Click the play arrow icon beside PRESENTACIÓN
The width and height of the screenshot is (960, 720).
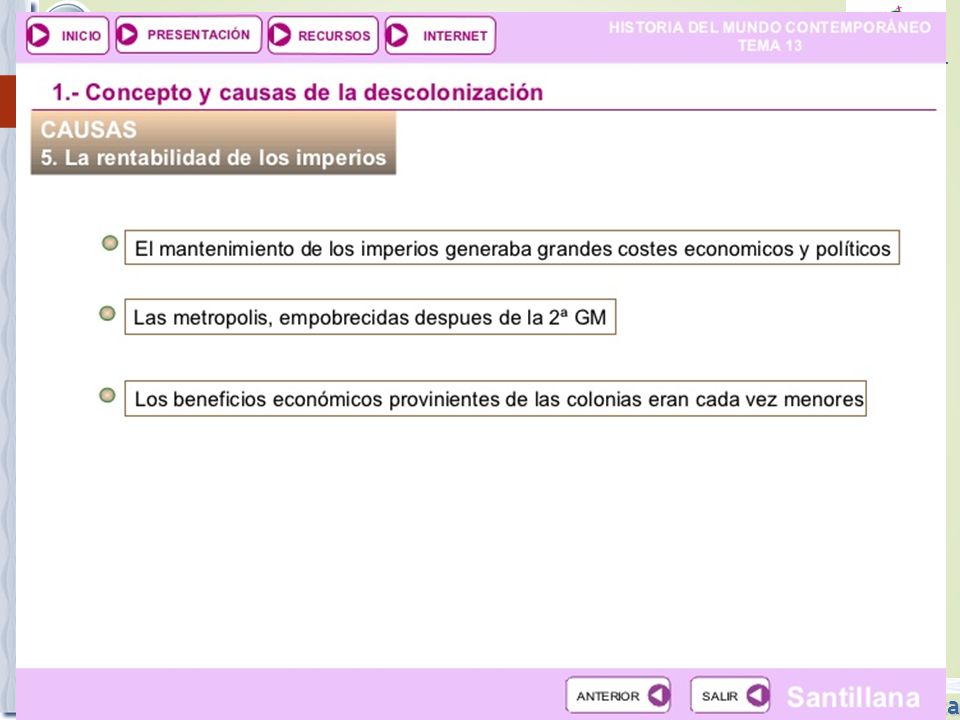[127, 34]
